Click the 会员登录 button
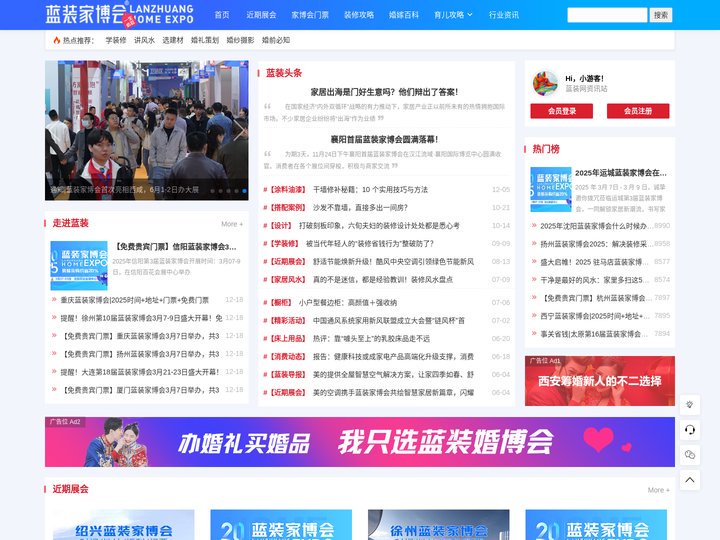Screen dimensions: 720x540 click(562, 111)
